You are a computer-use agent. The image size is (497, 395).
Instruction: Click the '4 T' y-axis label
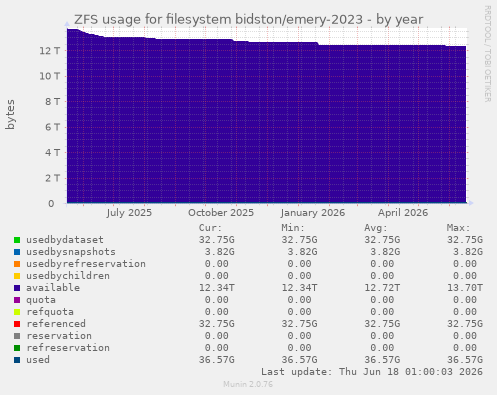[x=53, y=152]
